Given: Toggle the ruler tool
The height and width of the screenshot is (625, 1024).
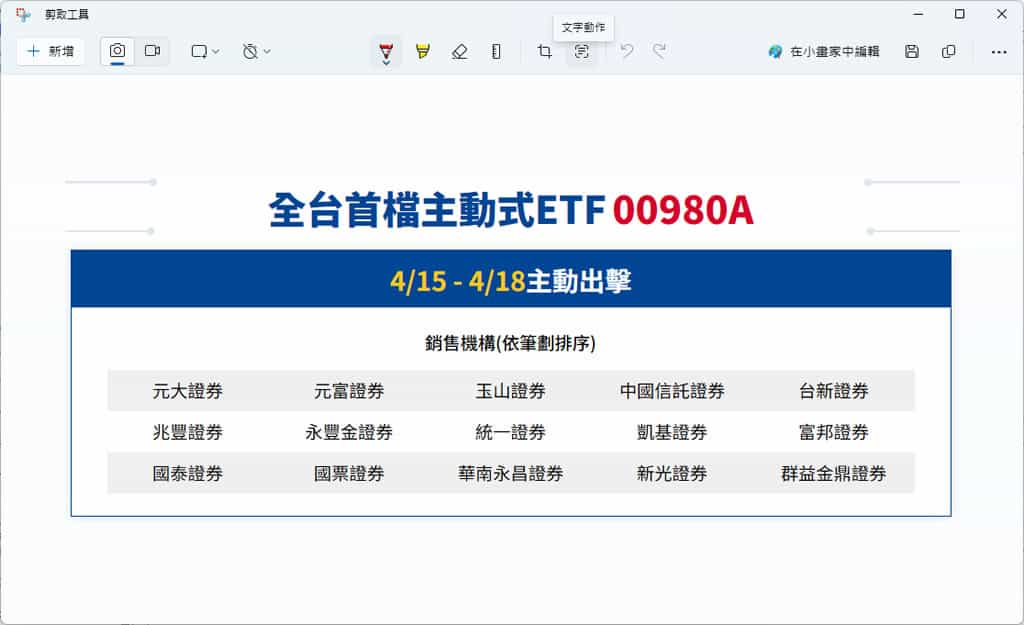Looking at the screenshot, I should (496, 51).
